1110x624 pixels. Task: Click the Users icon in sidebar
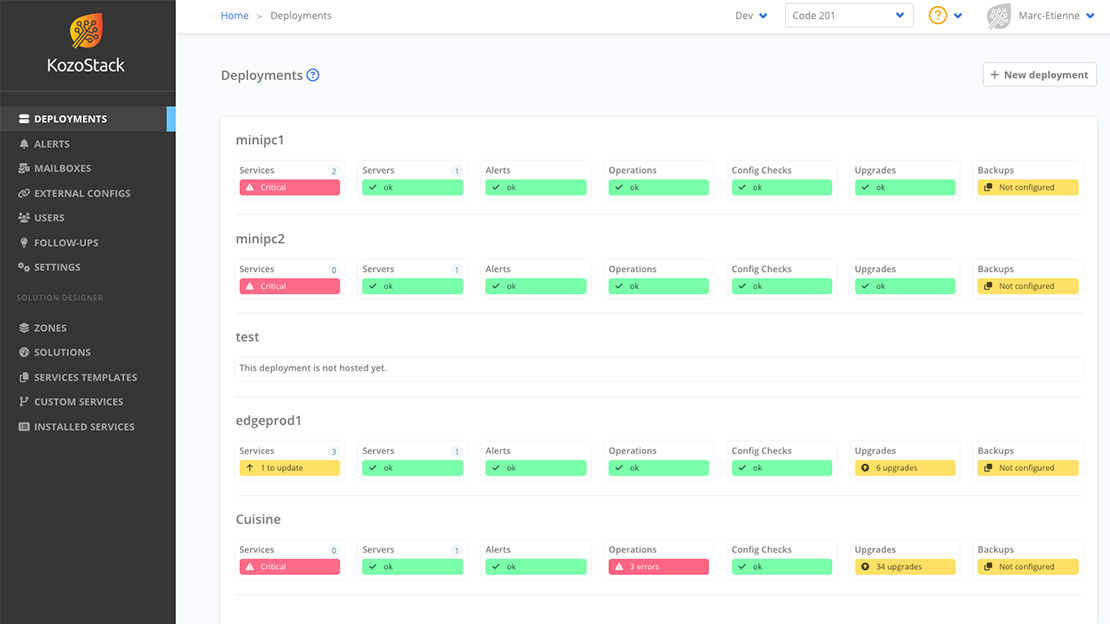[24, 217]
